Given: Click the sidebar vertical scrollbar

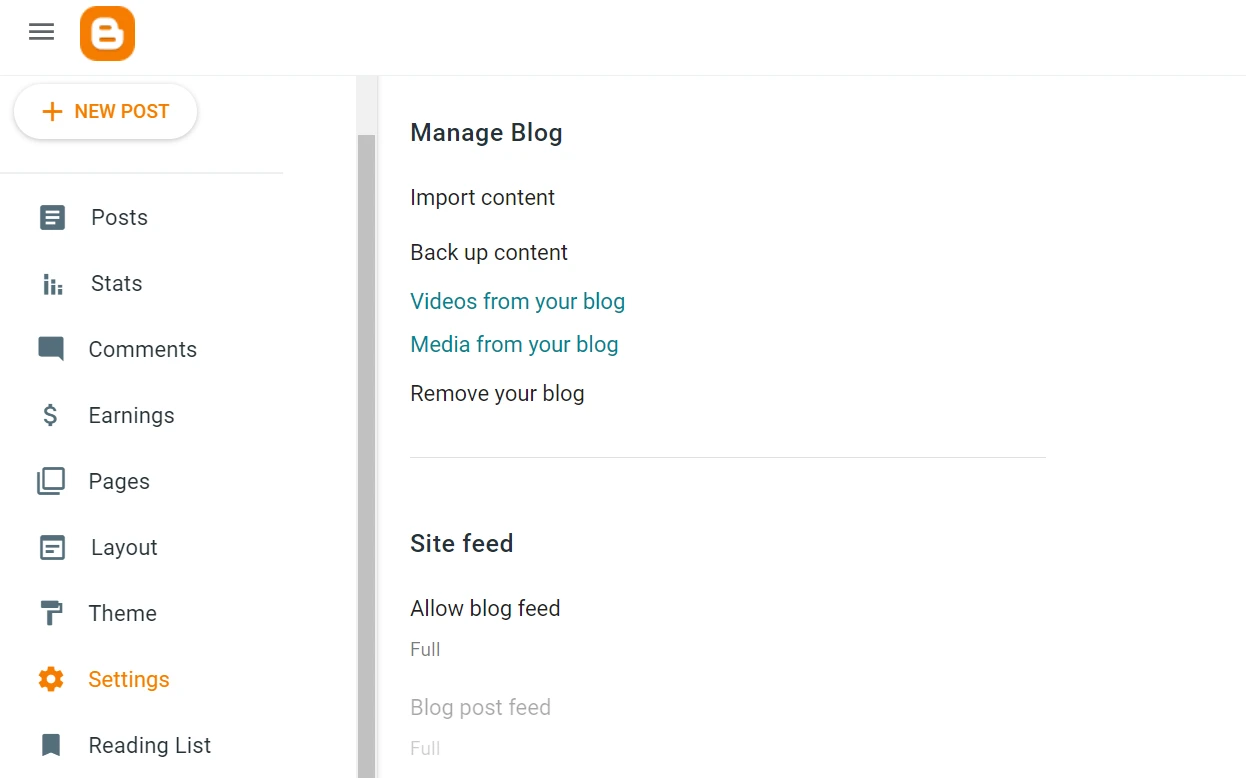Looking at the screenshot, I should (x=366, y=450).
